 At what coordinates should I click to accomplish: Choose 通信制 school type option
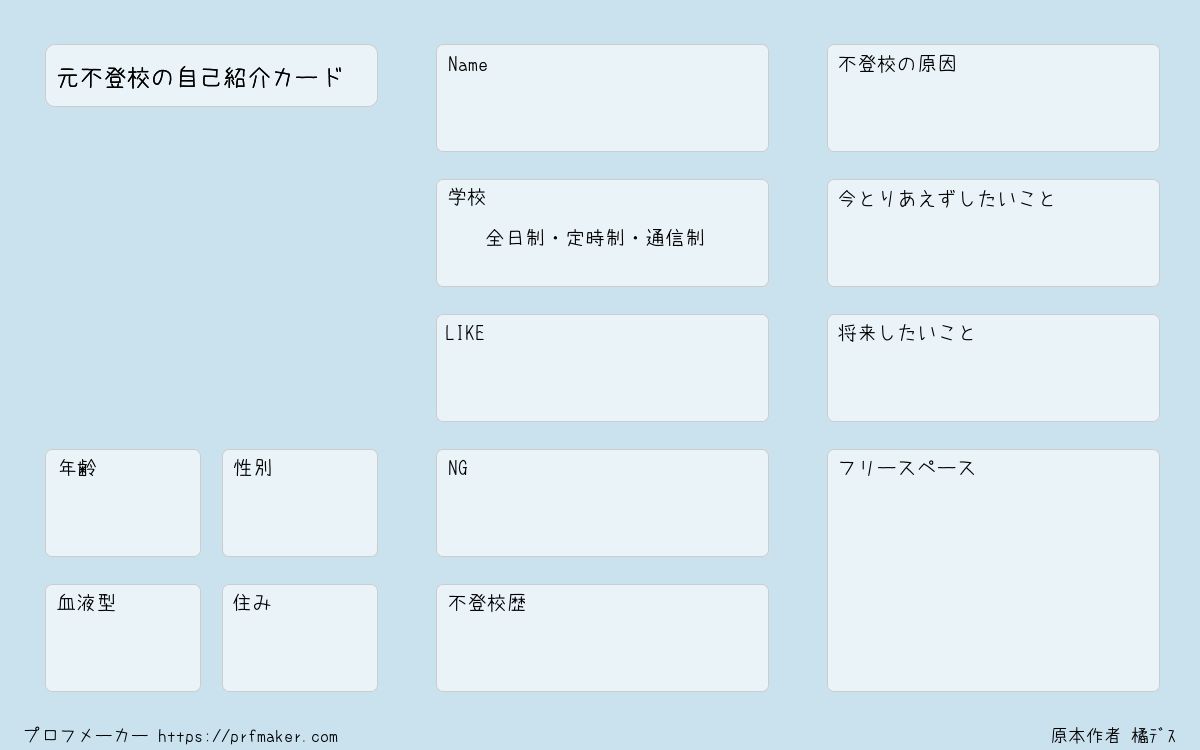click(675, 238)
